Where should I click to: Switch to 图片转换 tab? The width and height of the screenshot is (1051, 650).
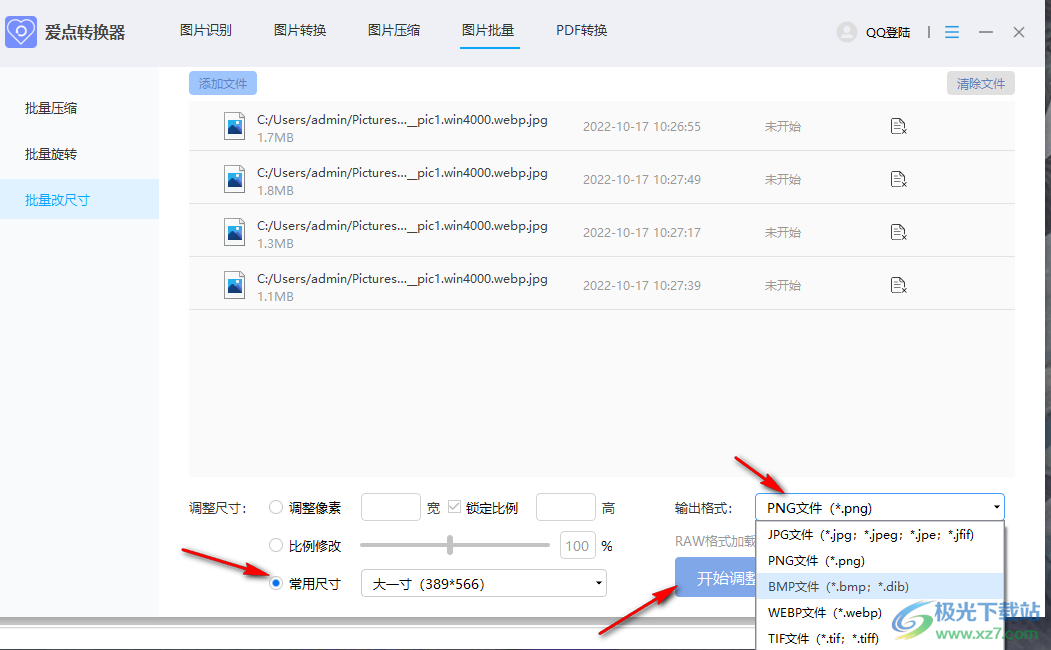point(300,30)
